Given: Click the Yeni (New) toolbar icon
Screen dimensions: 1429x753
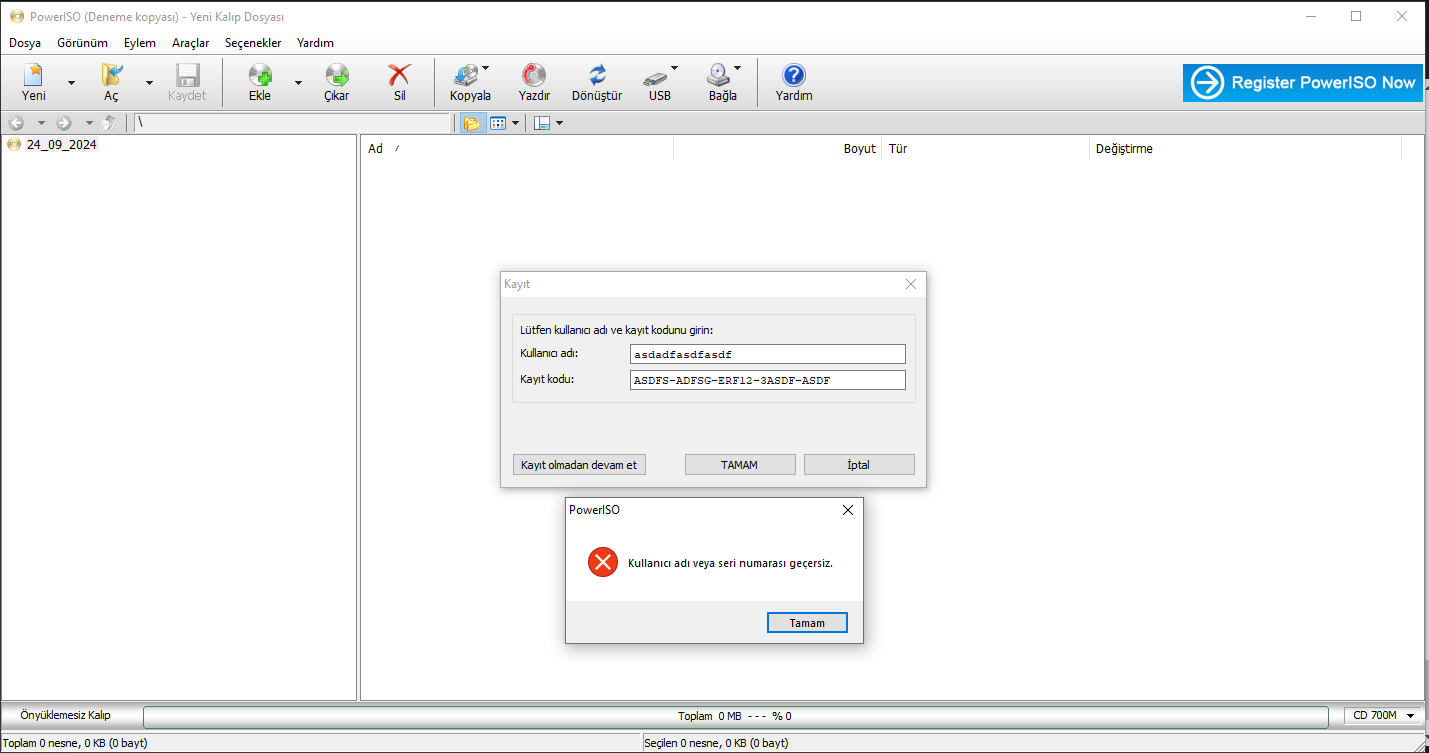Looking at the screenshot, I should pos(34,82).
